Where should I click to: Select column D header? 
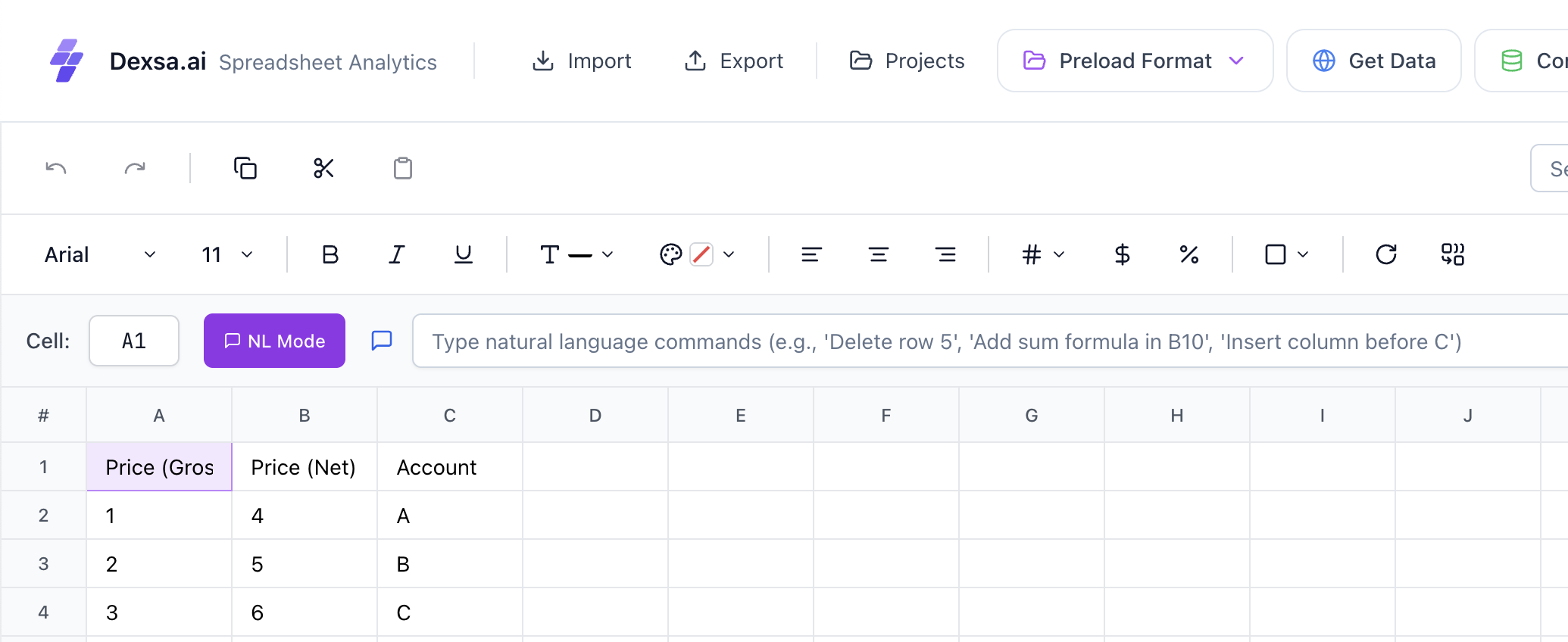coord(595,415)
